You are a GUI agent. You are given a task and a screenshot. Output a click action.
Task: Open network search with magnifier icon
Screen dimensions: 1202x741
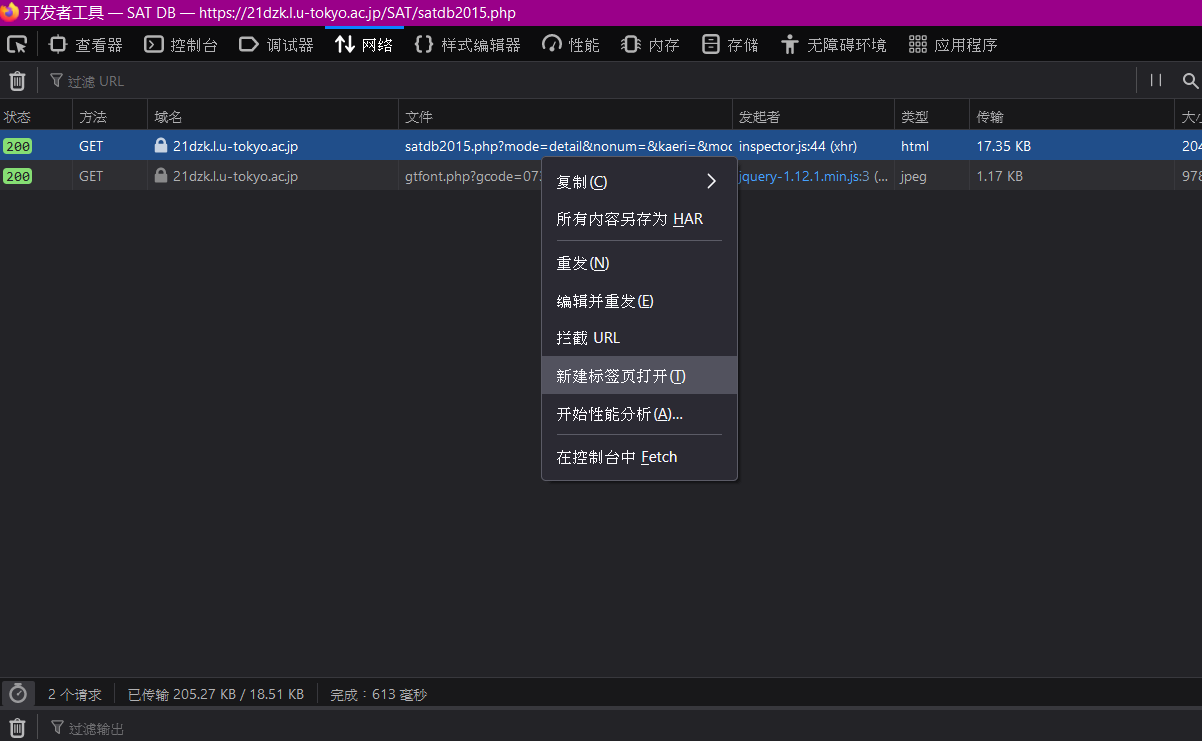tap(1190, 80)
